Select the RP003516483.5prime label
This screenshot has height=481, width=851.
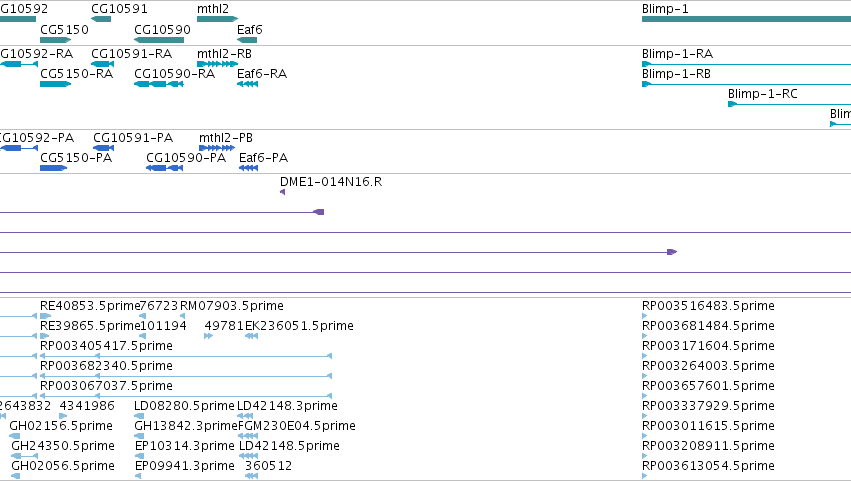(708, 306)
